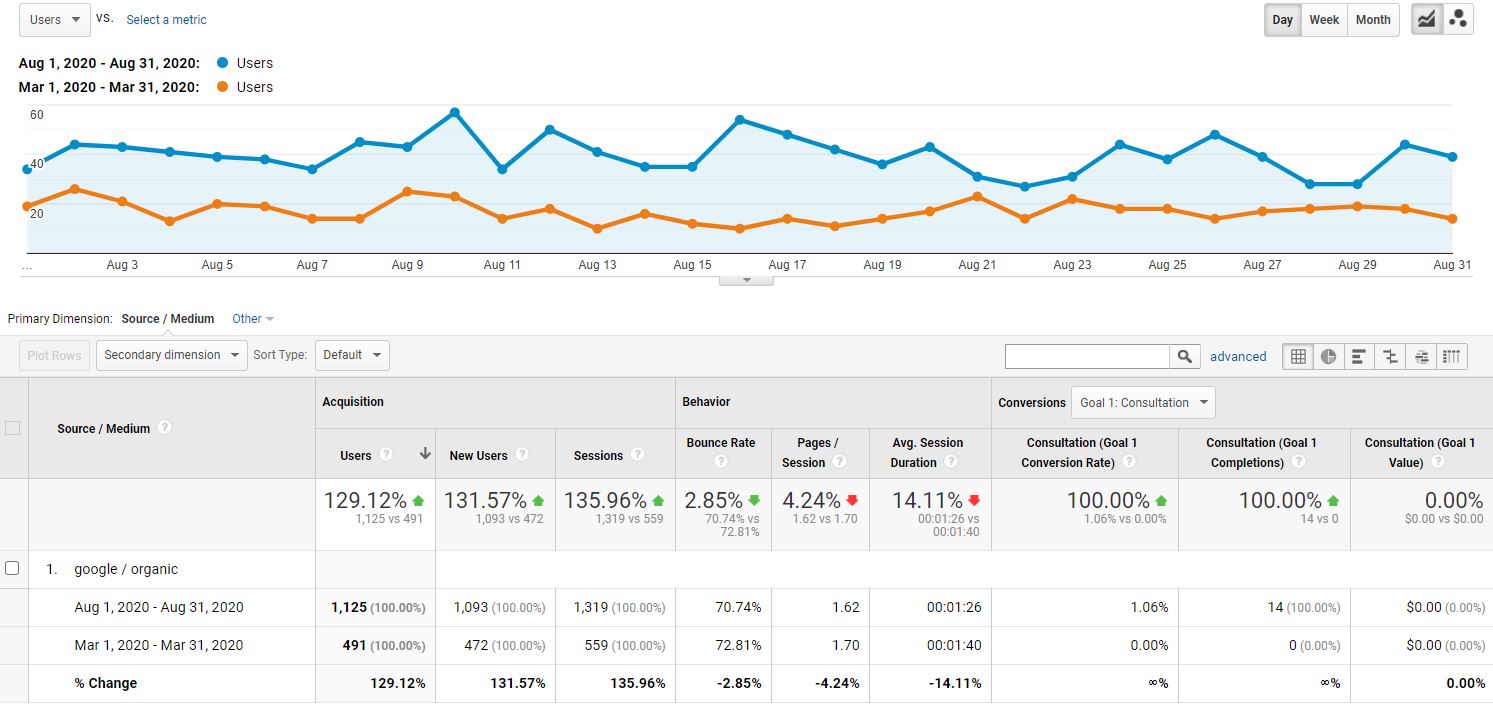Switch to line chart view icon
The width and height of the screenshot is (1493, 705).
pos(1426,19)
